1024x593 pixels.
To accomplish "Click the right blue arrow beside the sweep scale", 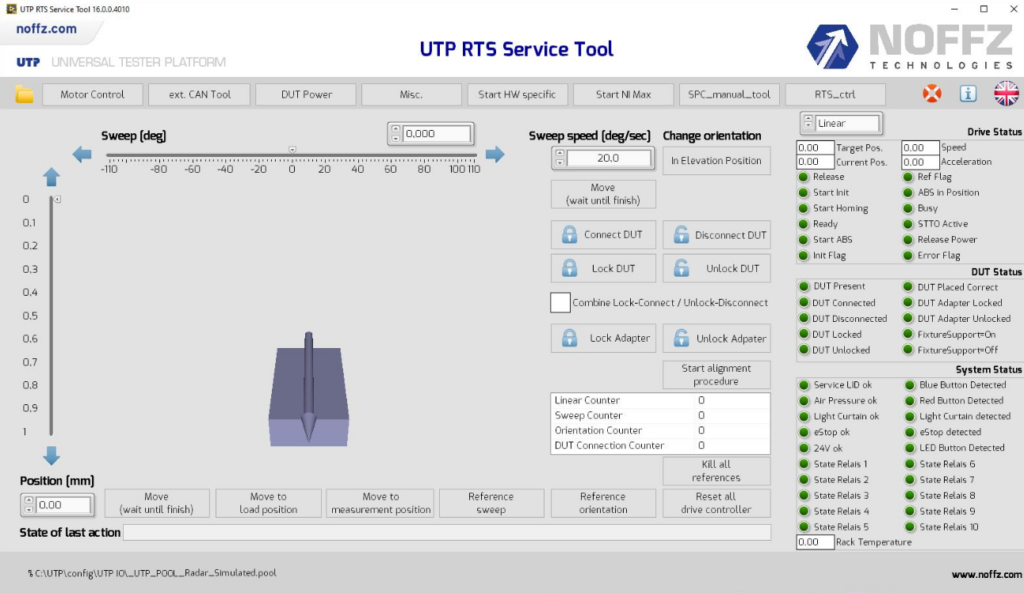I will [495, 153].
